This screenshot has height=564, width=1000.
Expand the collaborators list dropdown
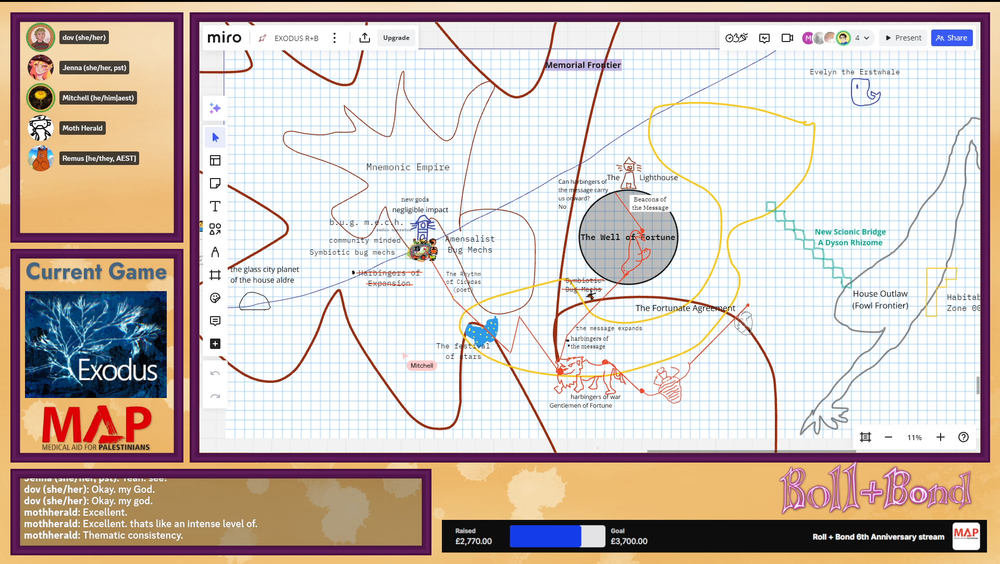click(x=866, y=38)
